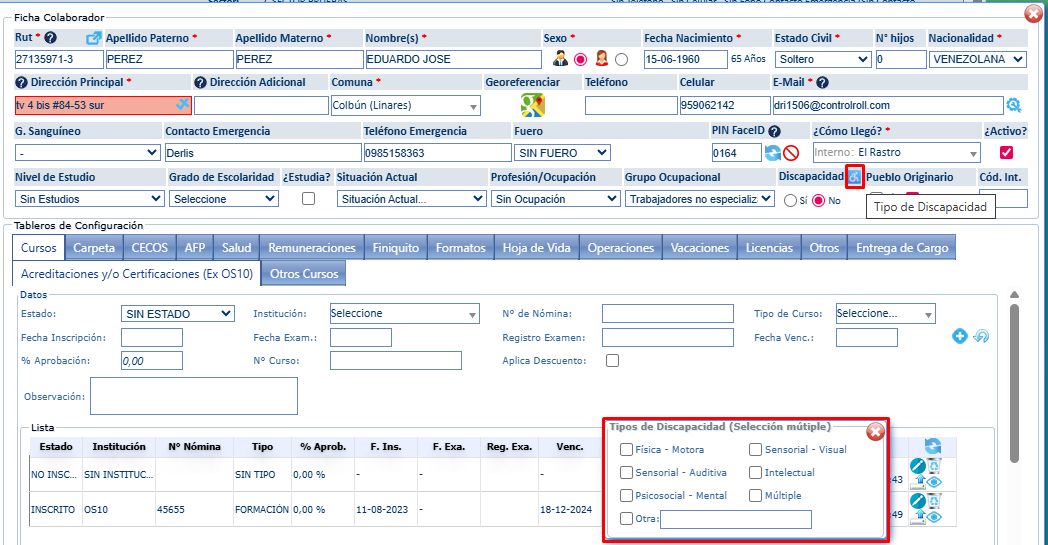1048x545 pixels.
Task: Click the help icon next to Dirección Adicional
Action: [x=200, y=82]
